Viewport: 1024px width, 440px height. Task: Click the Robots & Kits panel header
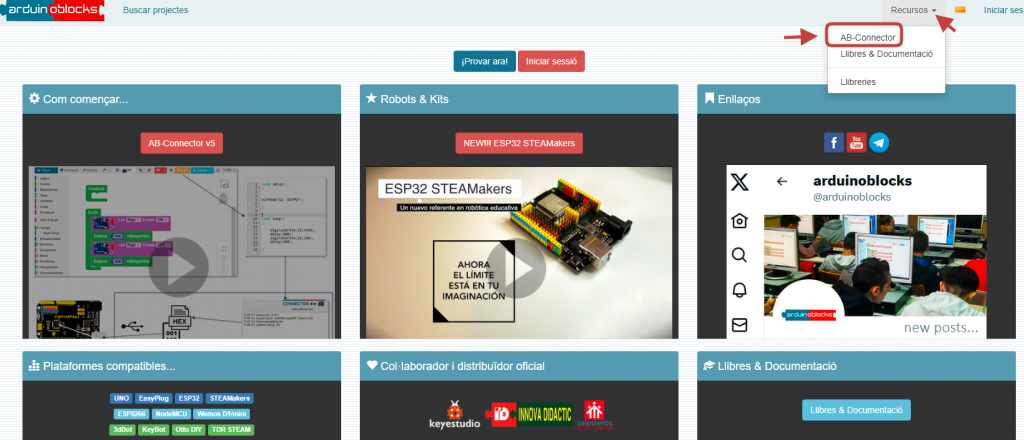519,99
